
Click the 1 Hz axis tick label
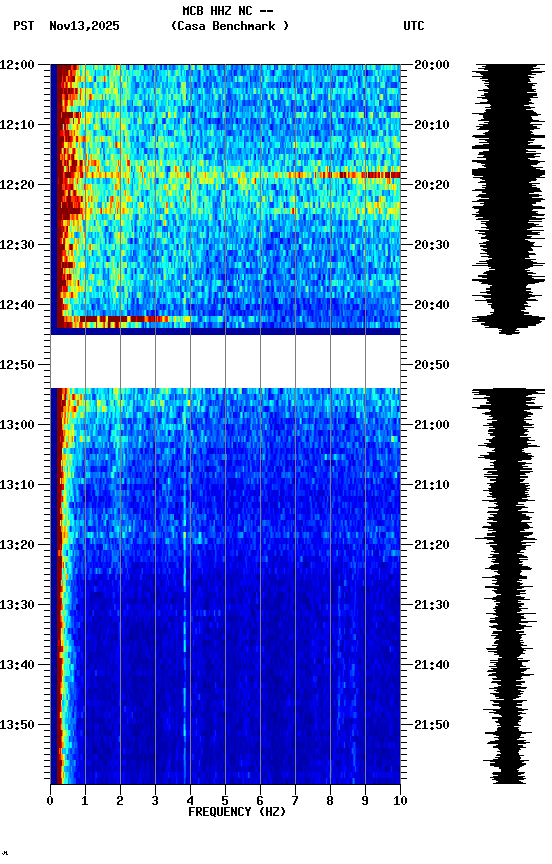tap(85, 801)
